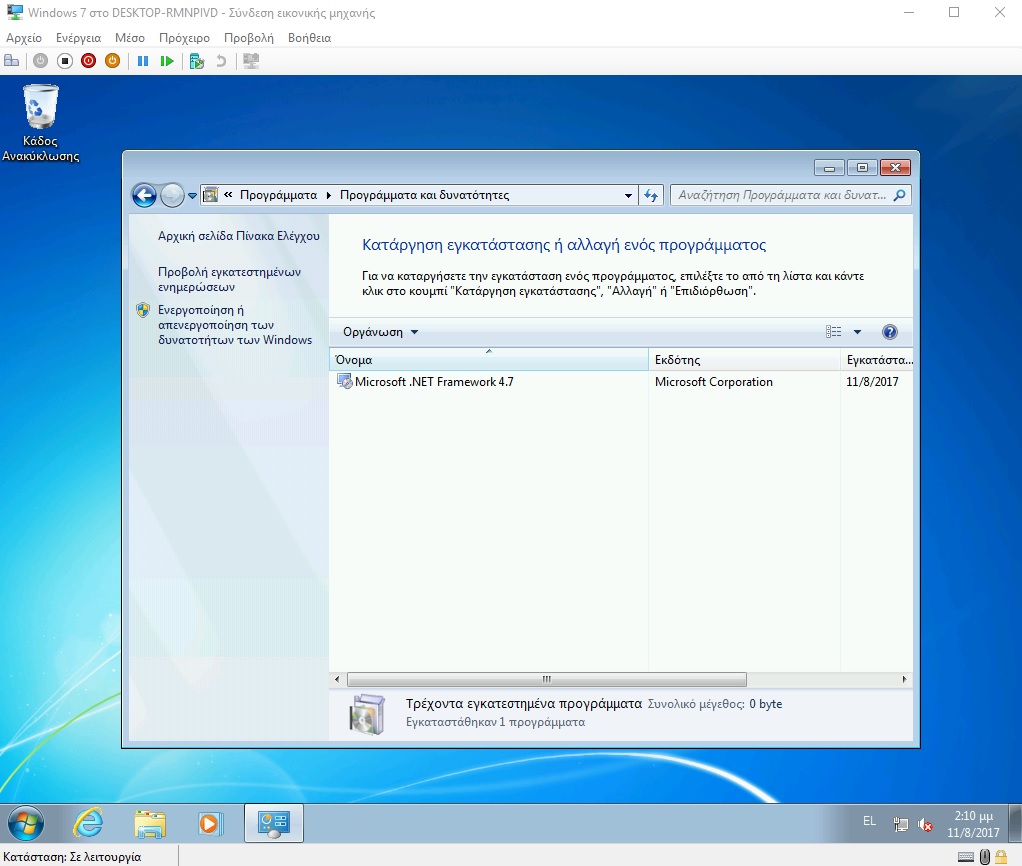Click the Control Panel taskbar button
Screen dimensions: 1022x866
click(274, 823)
